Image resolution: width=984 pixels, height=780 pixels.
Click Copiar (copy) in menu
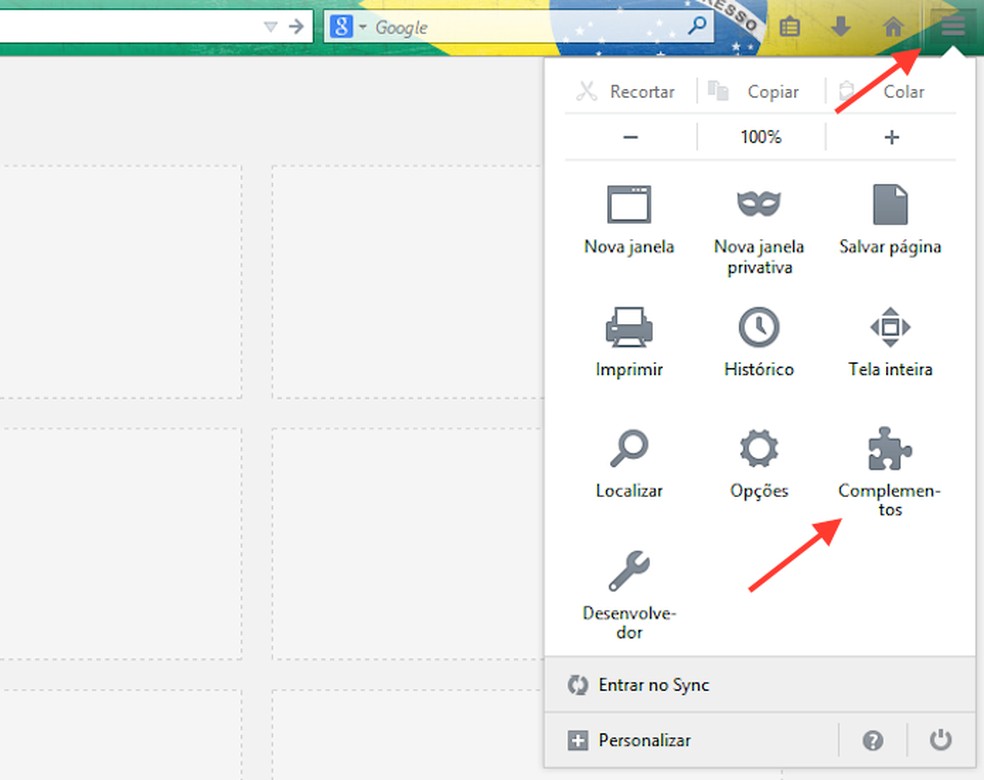(x=756, y=92)
